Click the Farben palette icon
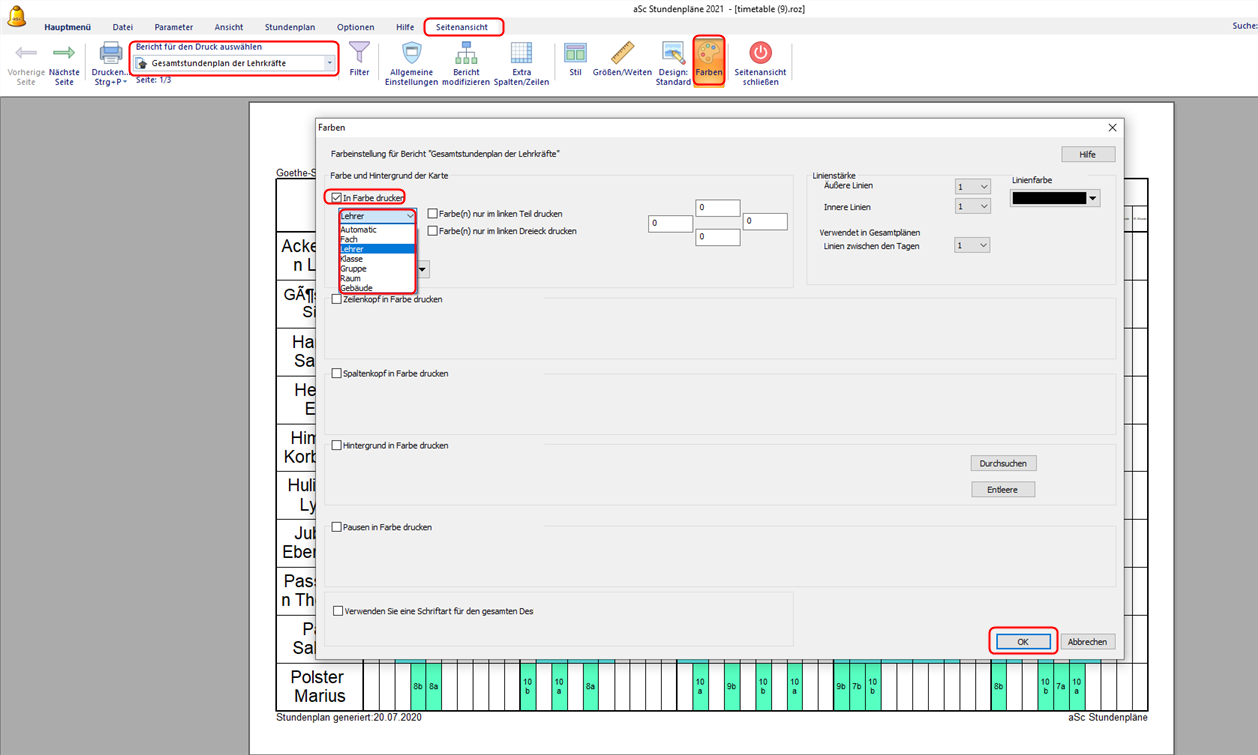 [x=708, y=52]
